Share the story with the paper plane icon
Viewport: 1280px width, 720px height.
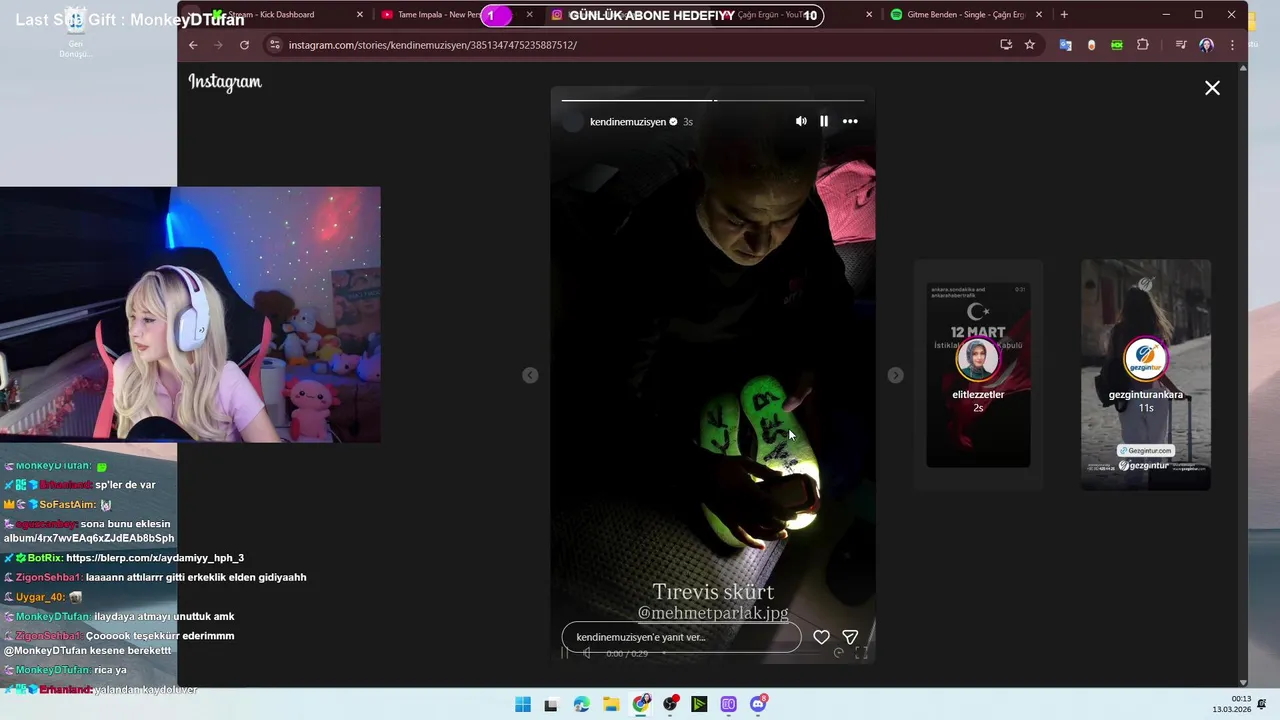pos(850,637)
